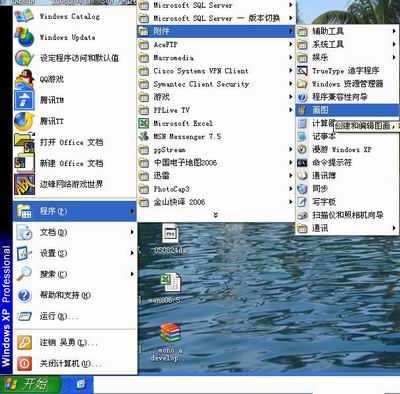Choose 关闭计算机(U) shut down

click(x=75, y=363)
